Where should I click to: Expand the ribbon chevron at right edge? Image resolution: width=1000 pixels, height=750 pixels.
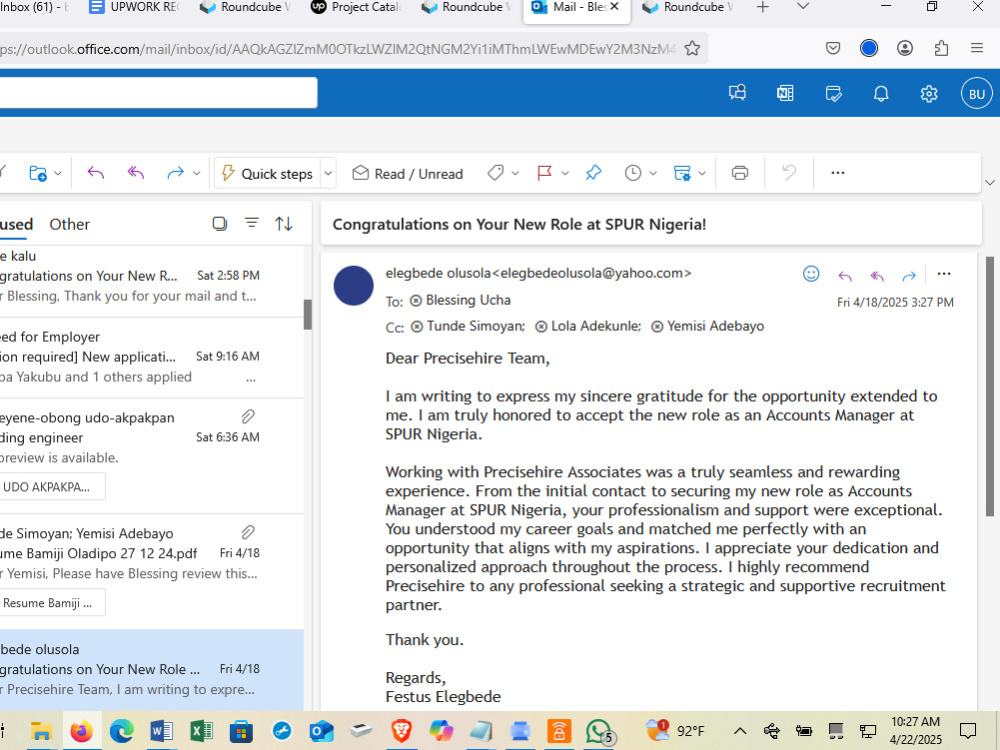coord(990,182)
